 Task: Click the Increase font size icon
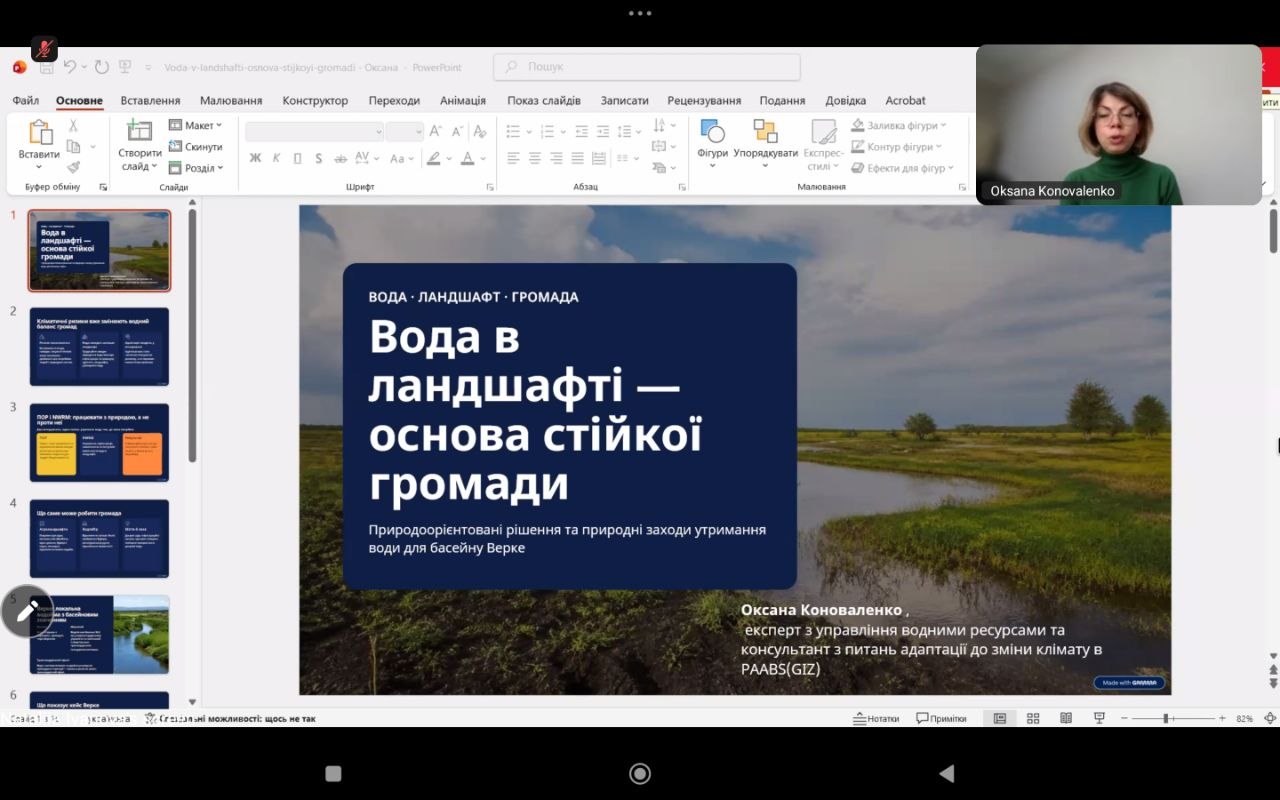pyautogui.click(x=436, y=131)
